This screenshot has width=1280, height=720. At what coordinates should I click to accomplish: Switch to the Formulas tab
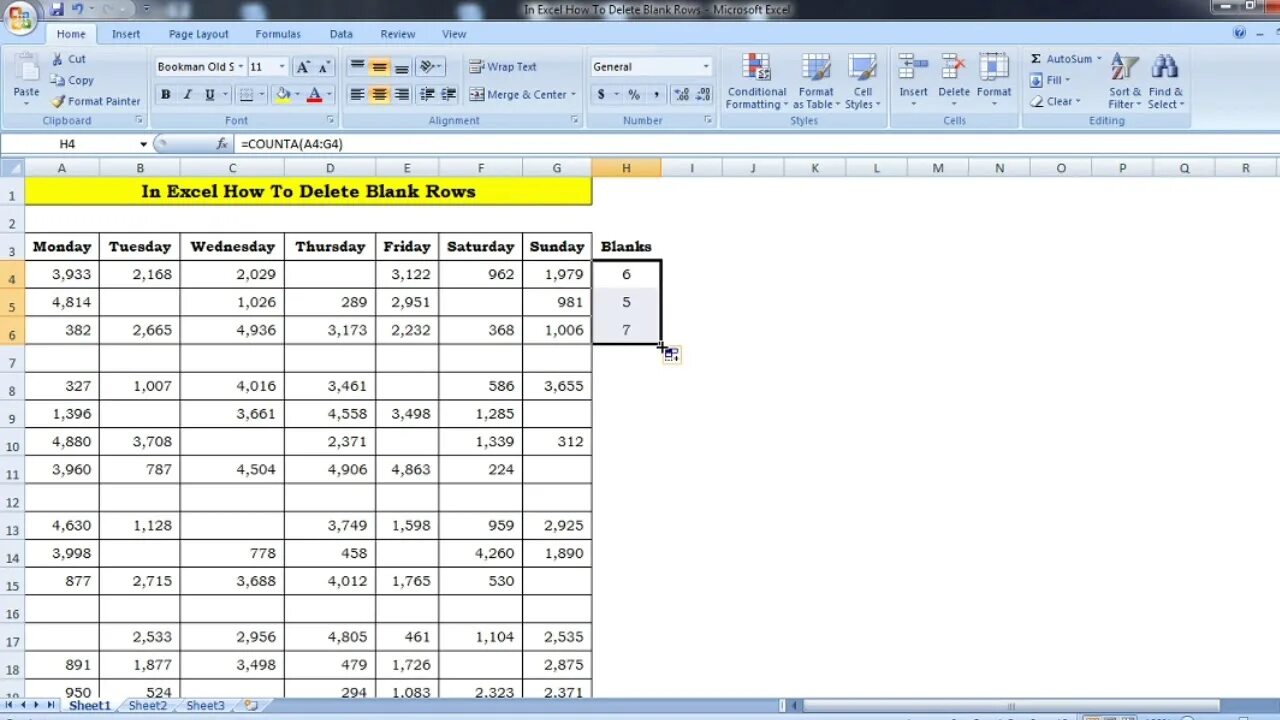click(x=278, y=34)
